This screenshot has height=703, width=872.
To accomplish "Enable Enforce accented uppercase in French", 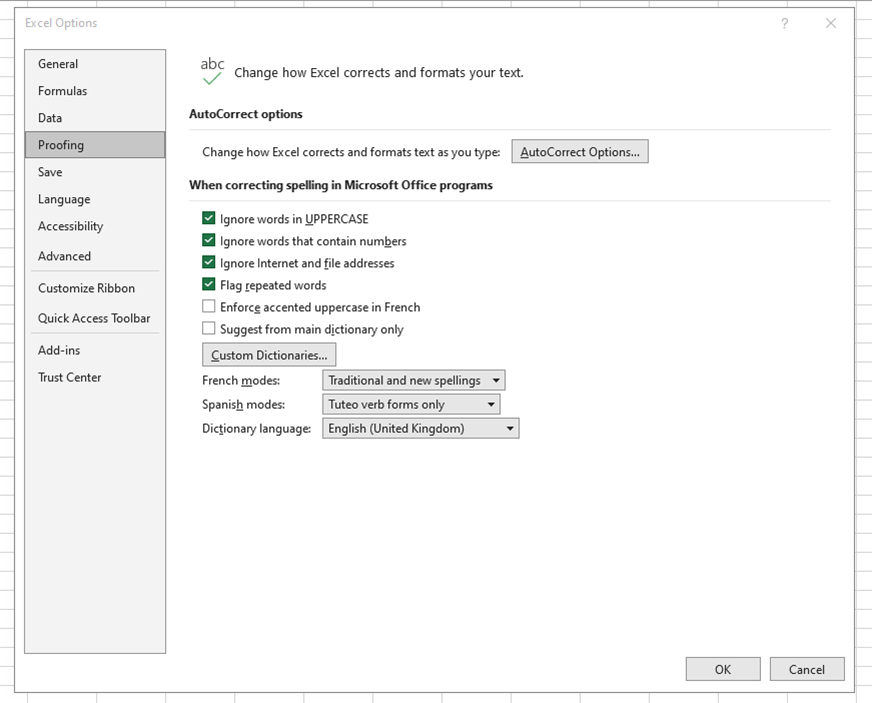I will (x=208, y=306).
